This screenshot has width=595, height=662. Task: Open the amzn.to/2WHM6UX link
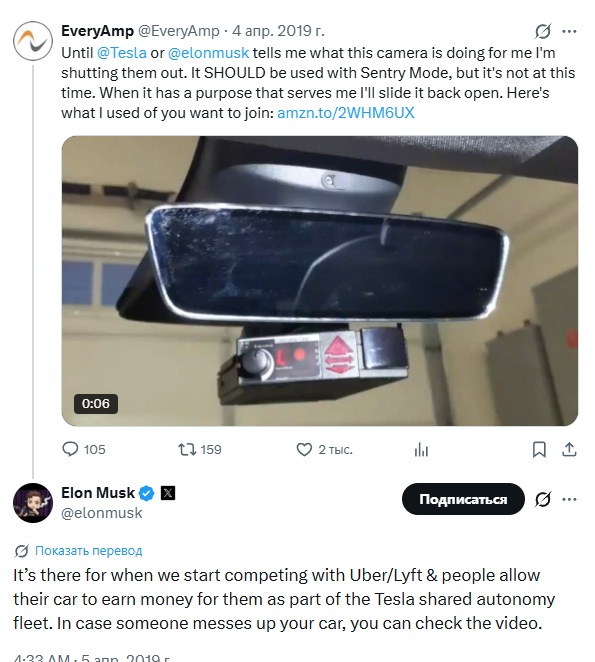tap(345, 113)
